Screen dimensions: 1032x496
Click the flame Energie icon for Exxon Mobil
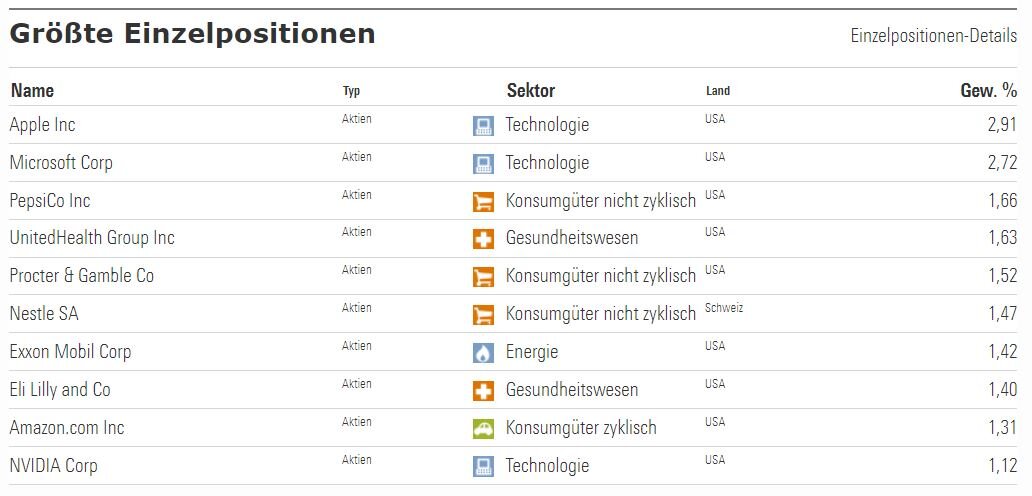pyautogui.click(x=483, y=353)
